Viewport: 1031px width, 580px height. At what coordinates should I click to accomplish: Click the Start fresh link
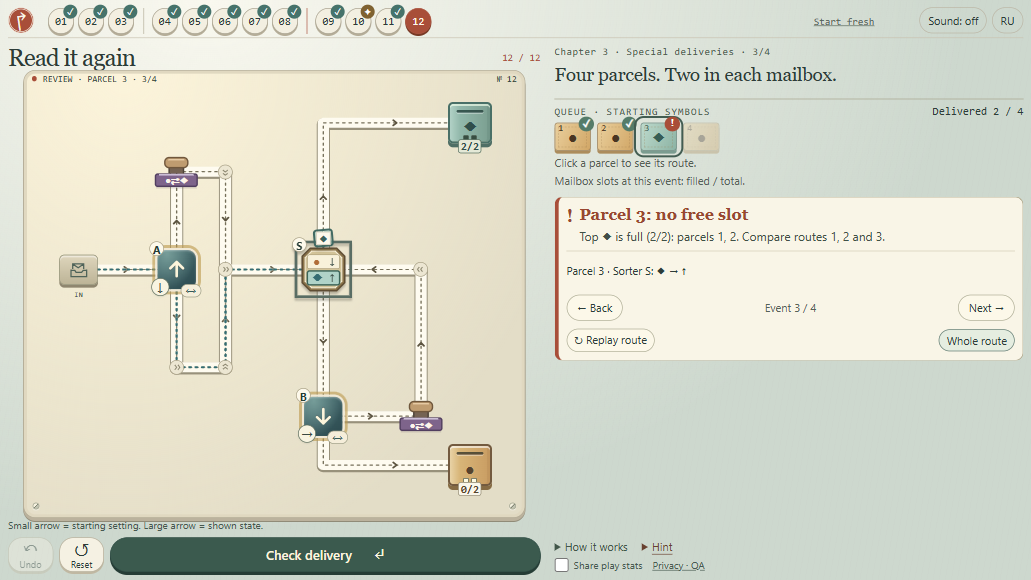click(844, 22)
